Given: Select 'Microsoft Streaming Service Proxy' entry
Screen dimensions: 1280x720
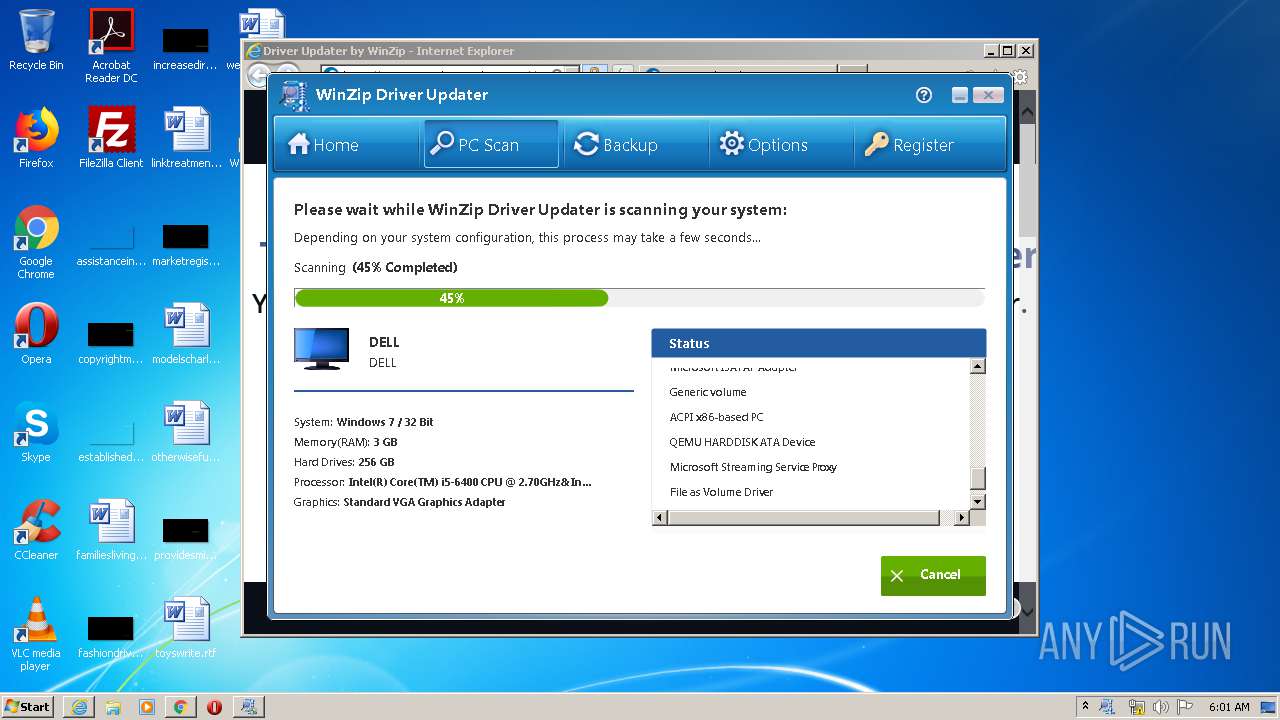Looking at the screenshot, I should [753, 467].
